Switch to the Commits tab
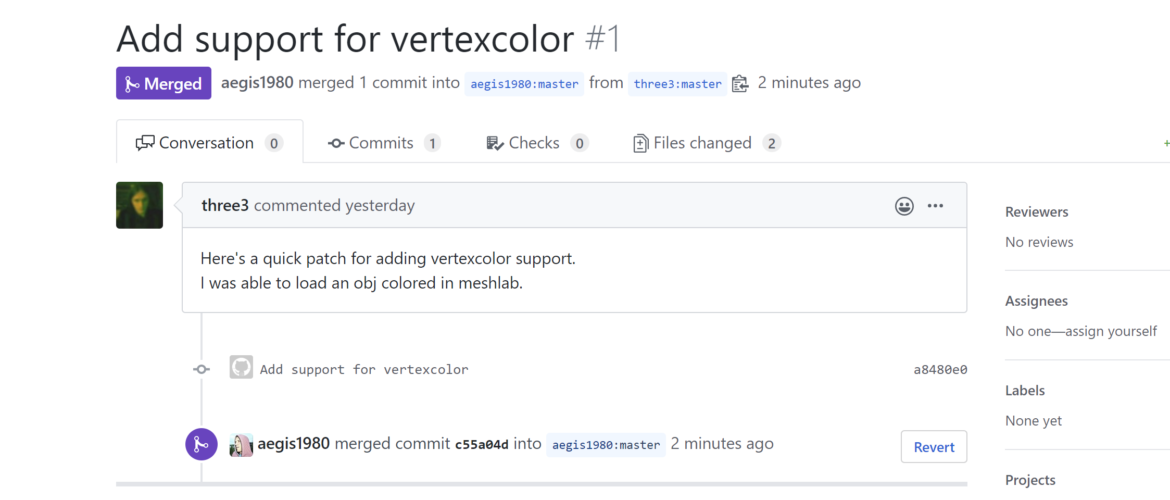Viewport: 1170px width, 500px height. (x=384, y=143)
